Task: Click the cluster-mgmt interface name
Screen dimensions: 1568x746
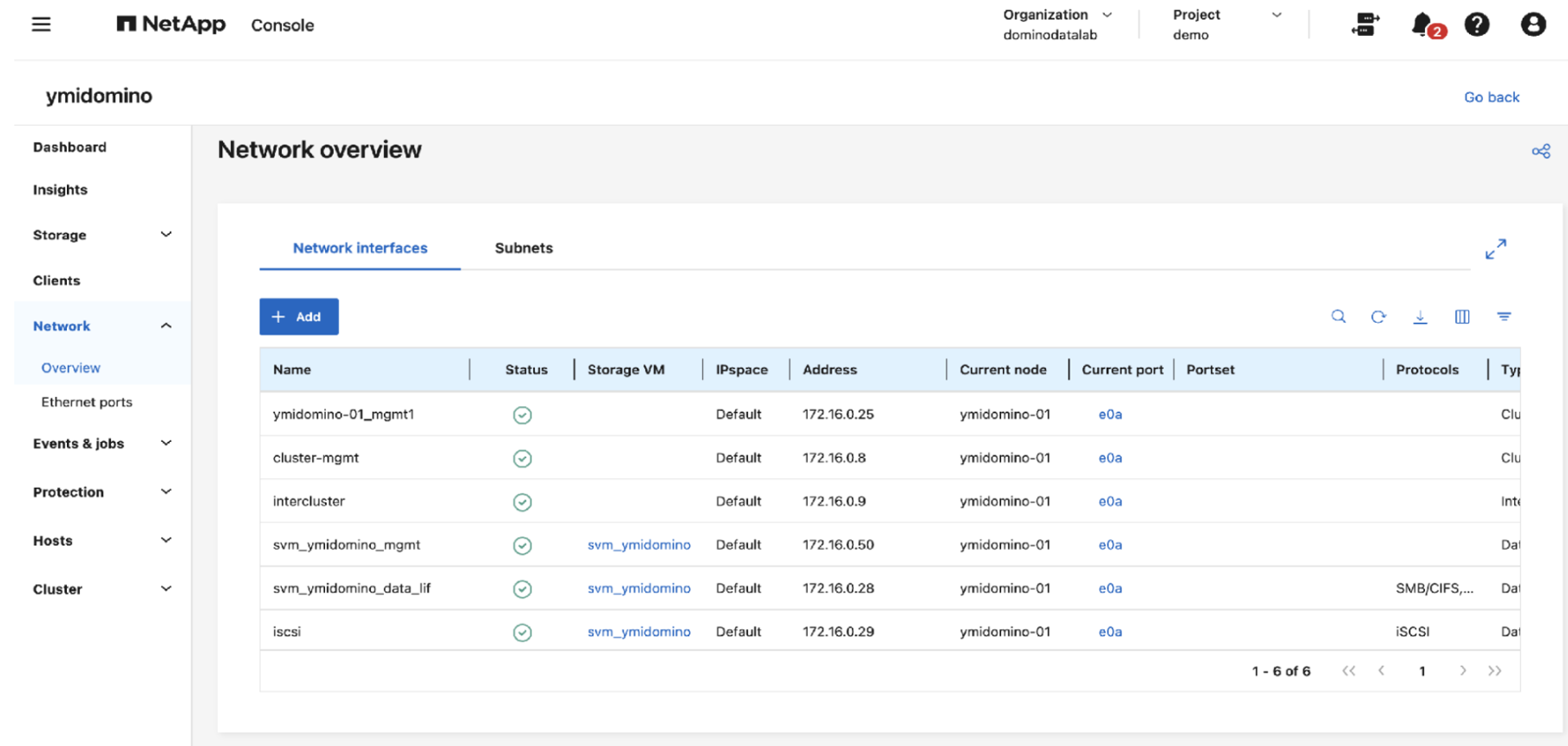Action: tap(315, 458)
